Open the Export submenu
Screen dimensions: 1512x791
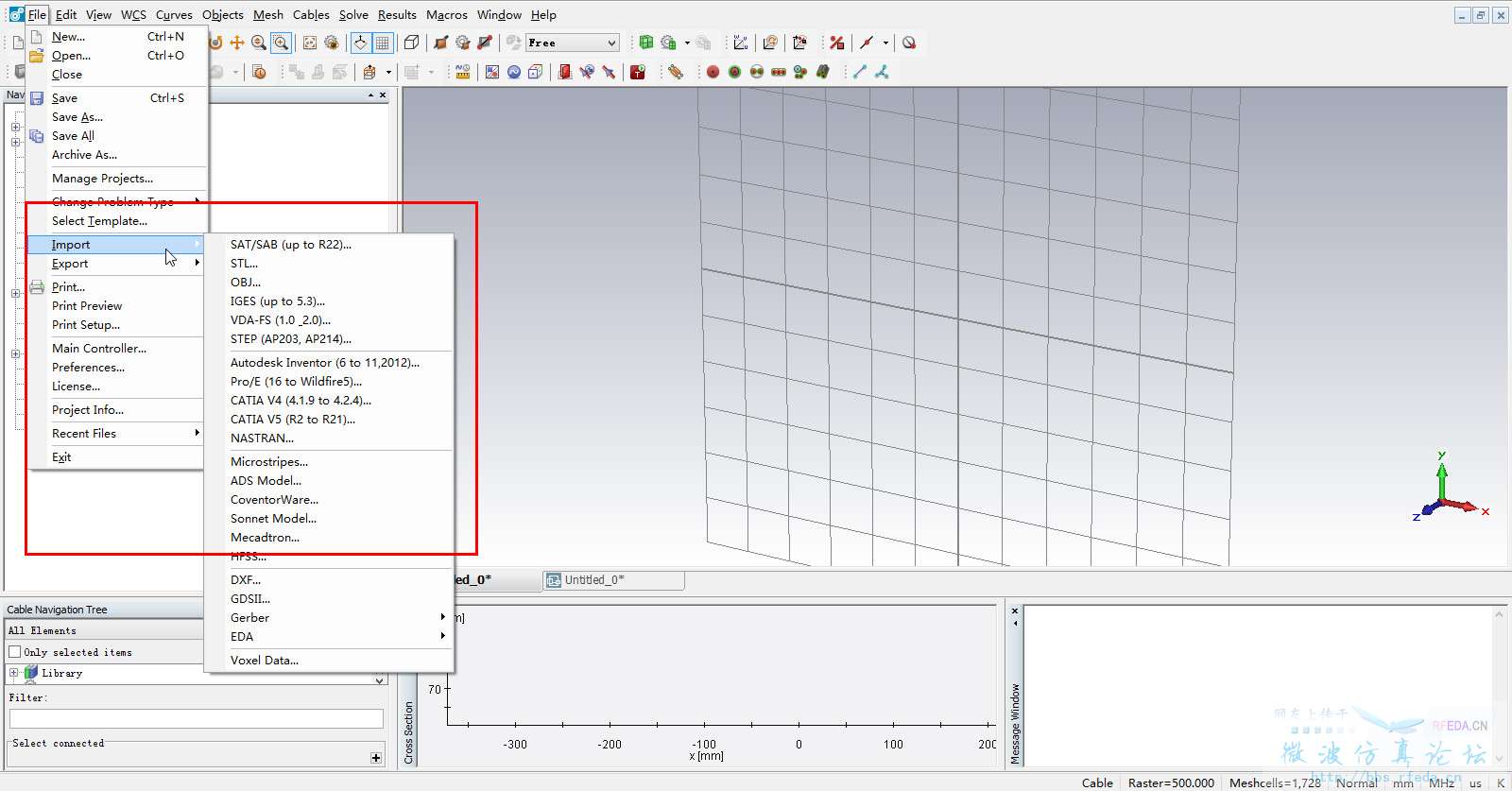pyautogui.click(x=117, y=264)
